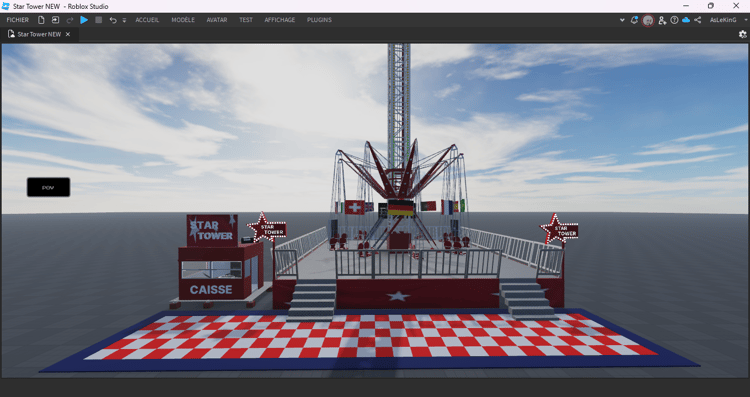Select the AFFICHAGE ribbon tab
This screenshot has height=397, width=750.
[x=280, y=20]
